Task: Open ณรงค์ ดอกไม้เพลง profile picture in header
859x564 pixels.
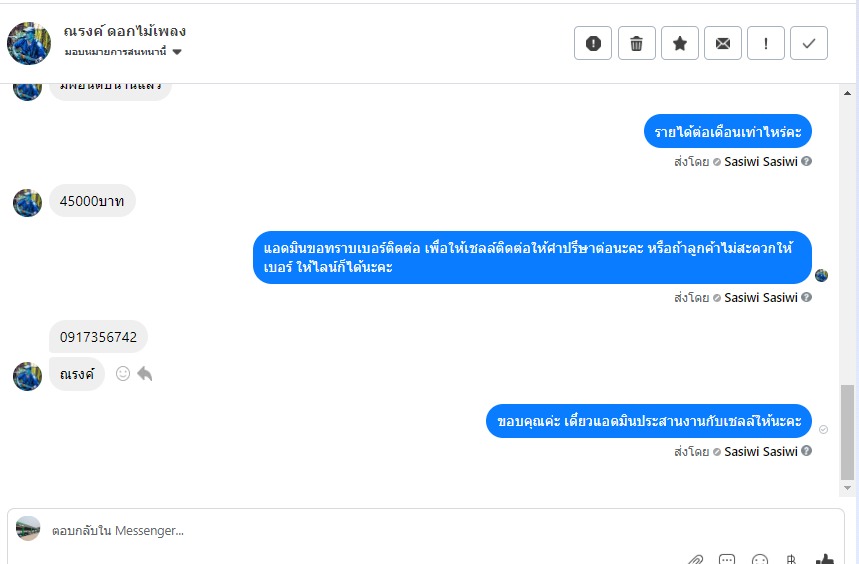Action: tap(29, 43)
